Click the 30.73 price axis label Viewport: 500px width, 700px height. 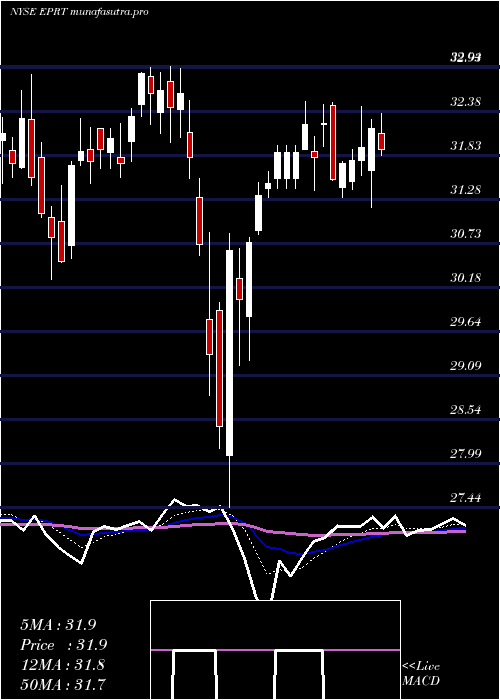point(466,233)
